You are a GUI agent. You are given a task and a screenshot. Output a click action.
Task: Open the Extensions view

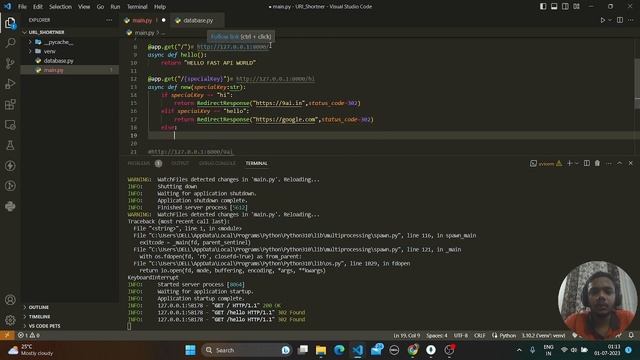coord(10,104)
